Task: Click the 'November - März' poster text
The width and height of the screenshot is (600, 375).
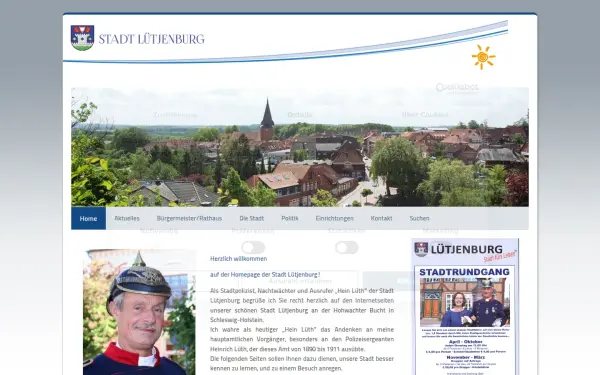Action: coord(465,357)
